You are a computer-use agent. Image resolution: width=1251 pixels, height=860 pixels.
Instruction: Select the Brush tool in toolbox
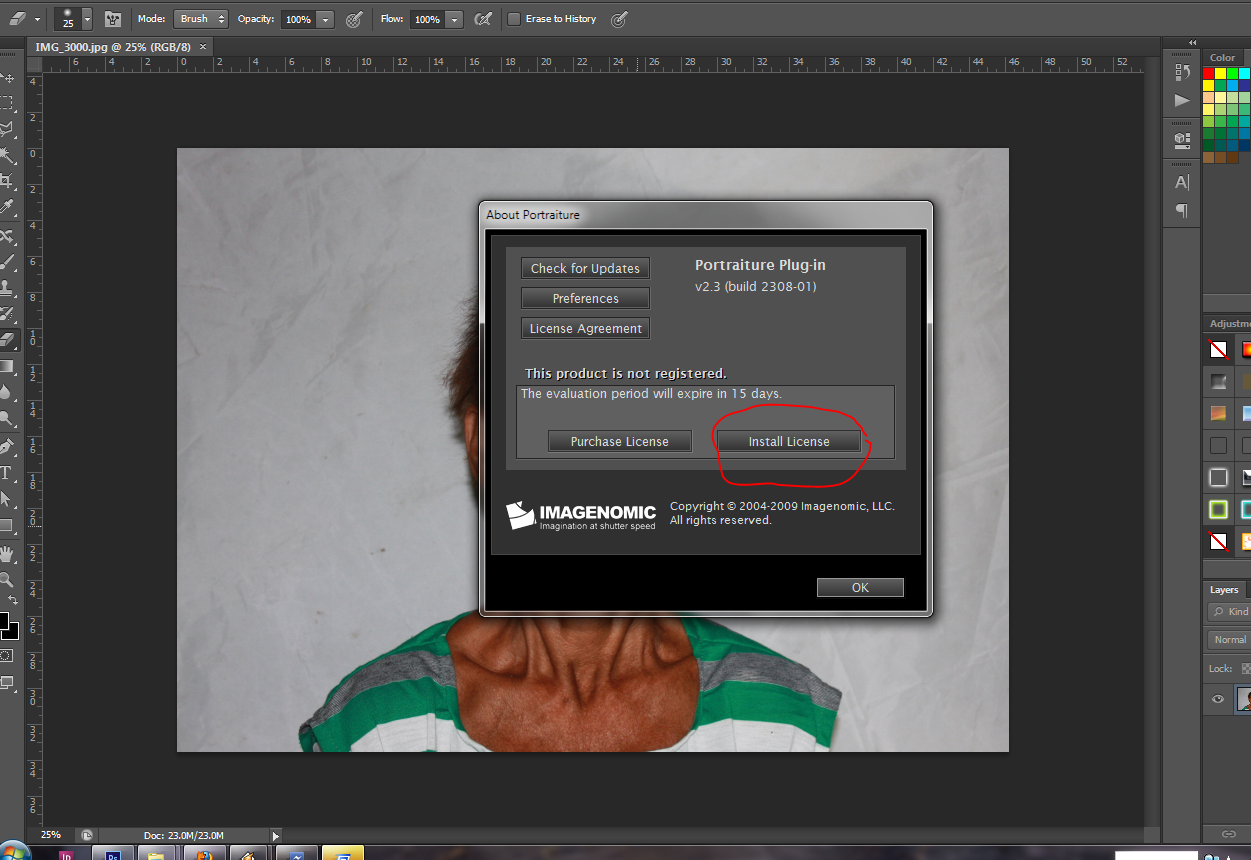pos(7,262)
